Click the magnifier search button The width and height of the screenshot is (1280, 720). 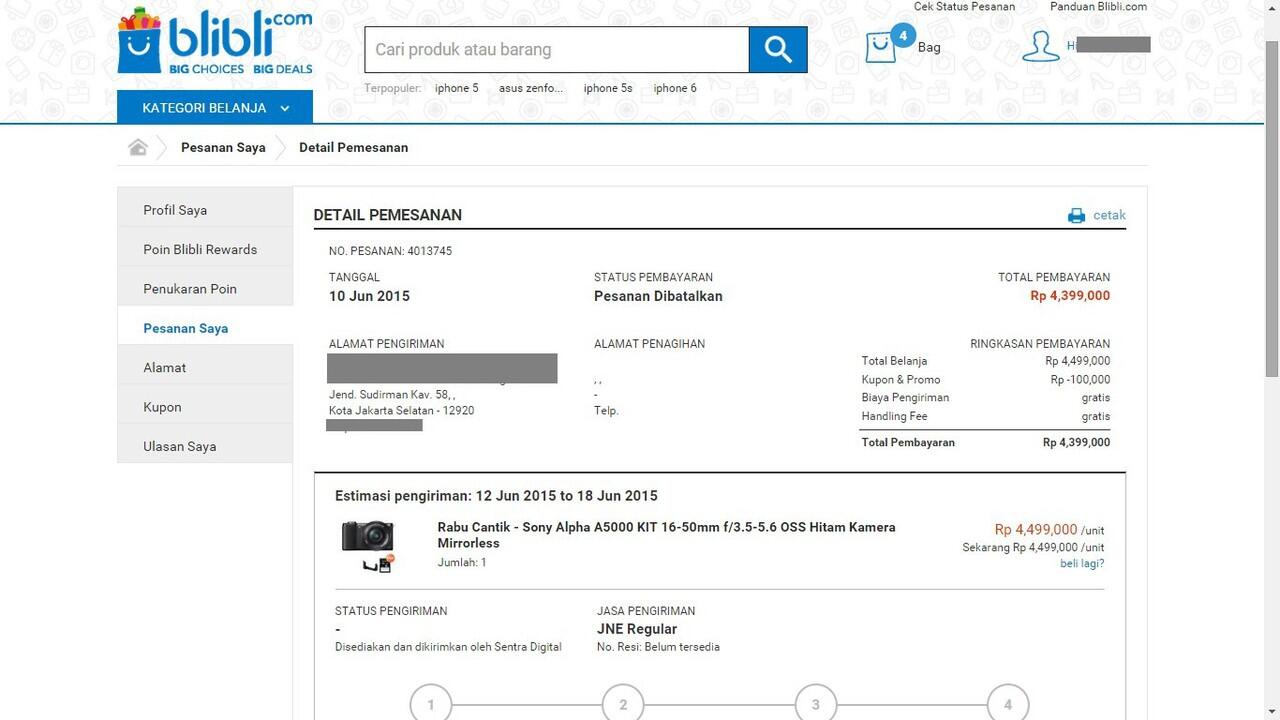[x=778, y=49]
